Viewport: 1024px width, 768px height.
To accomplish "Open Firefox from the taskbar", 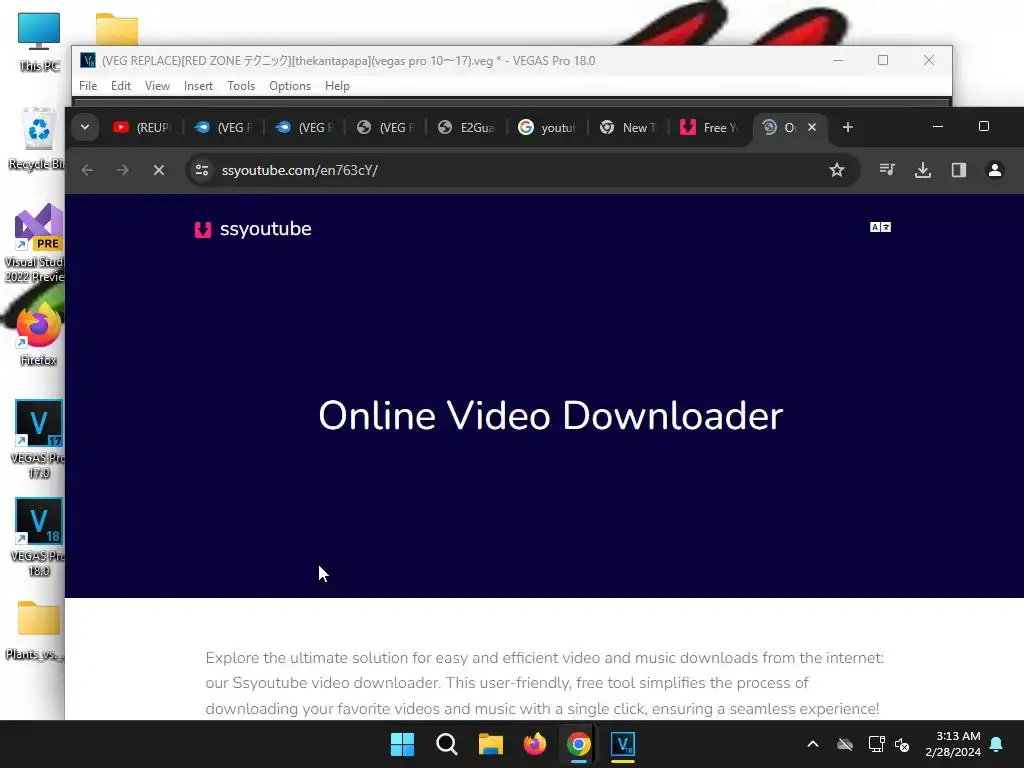I will click(x=535, y=744).
